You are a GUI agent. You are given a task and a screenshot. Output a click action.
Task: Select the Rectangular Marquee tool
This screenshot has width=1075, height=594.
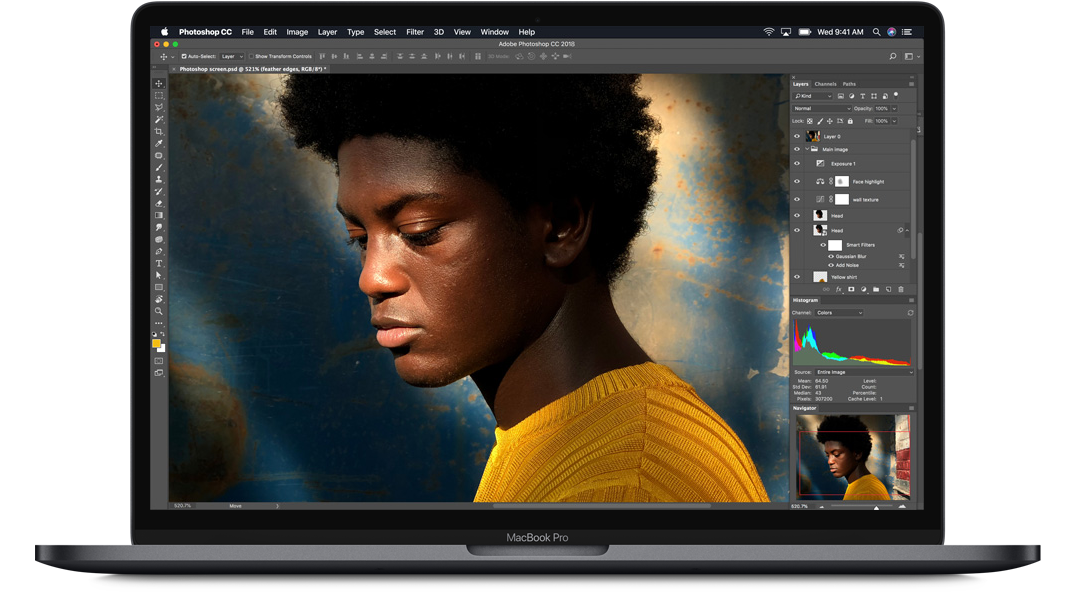pos(158,95)
